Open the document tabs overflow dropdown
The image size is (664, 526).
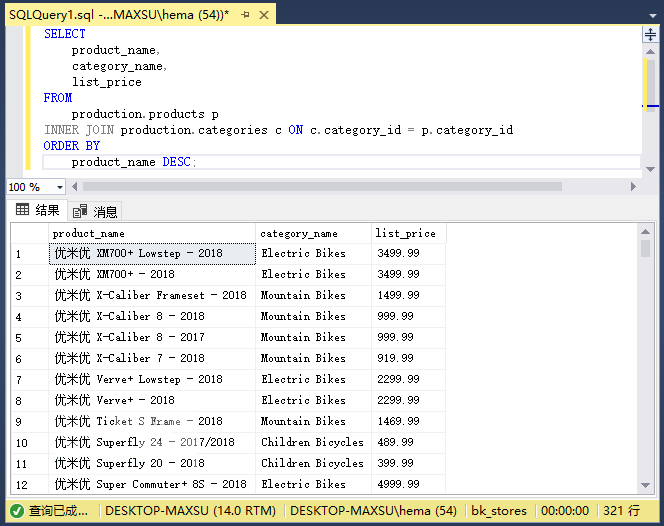[653, 16]
